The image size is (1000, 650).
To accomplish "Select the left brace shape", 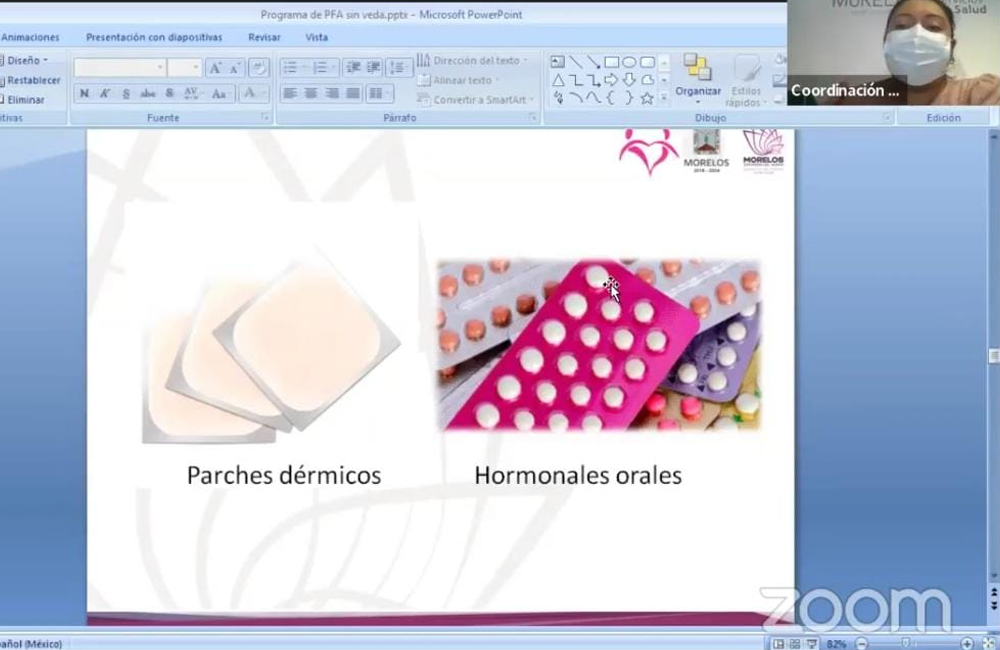I will (x=610, y=98).
